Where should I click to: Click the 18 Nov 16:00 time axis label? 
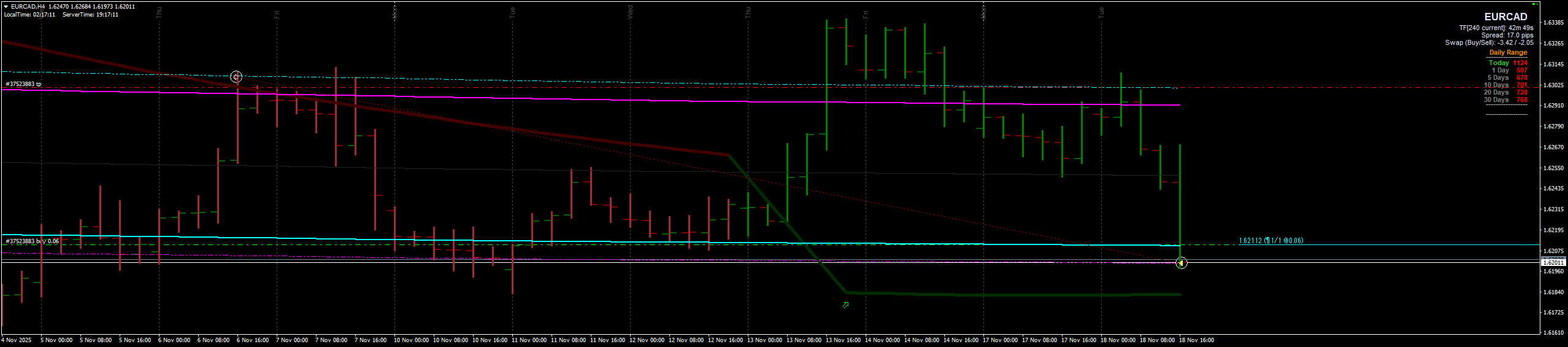point(1196,340)
